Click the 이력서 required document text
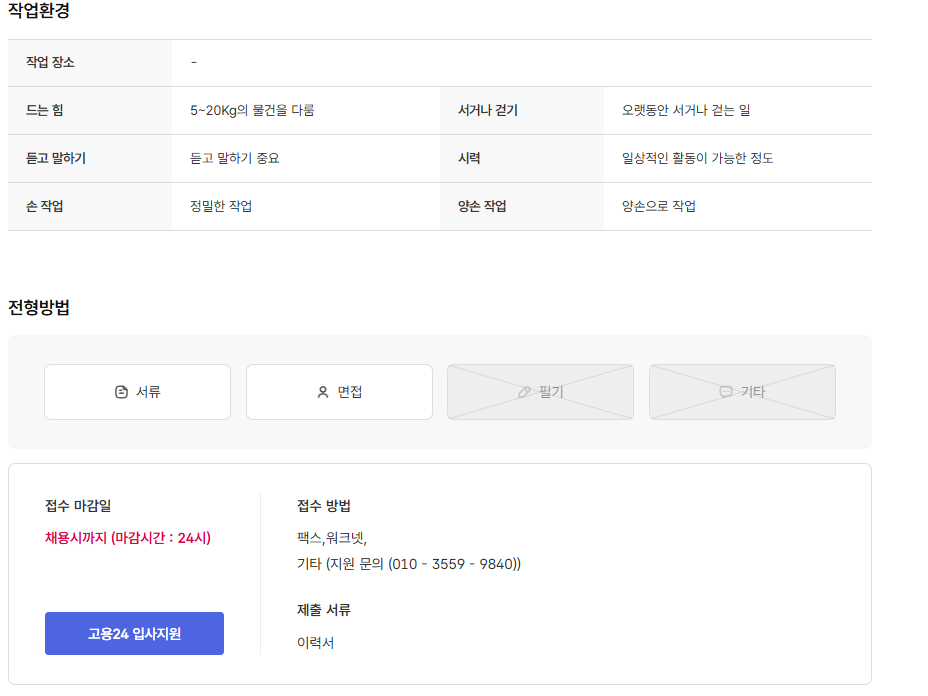This screenshot has width=928, height=696. pos(315,642)
